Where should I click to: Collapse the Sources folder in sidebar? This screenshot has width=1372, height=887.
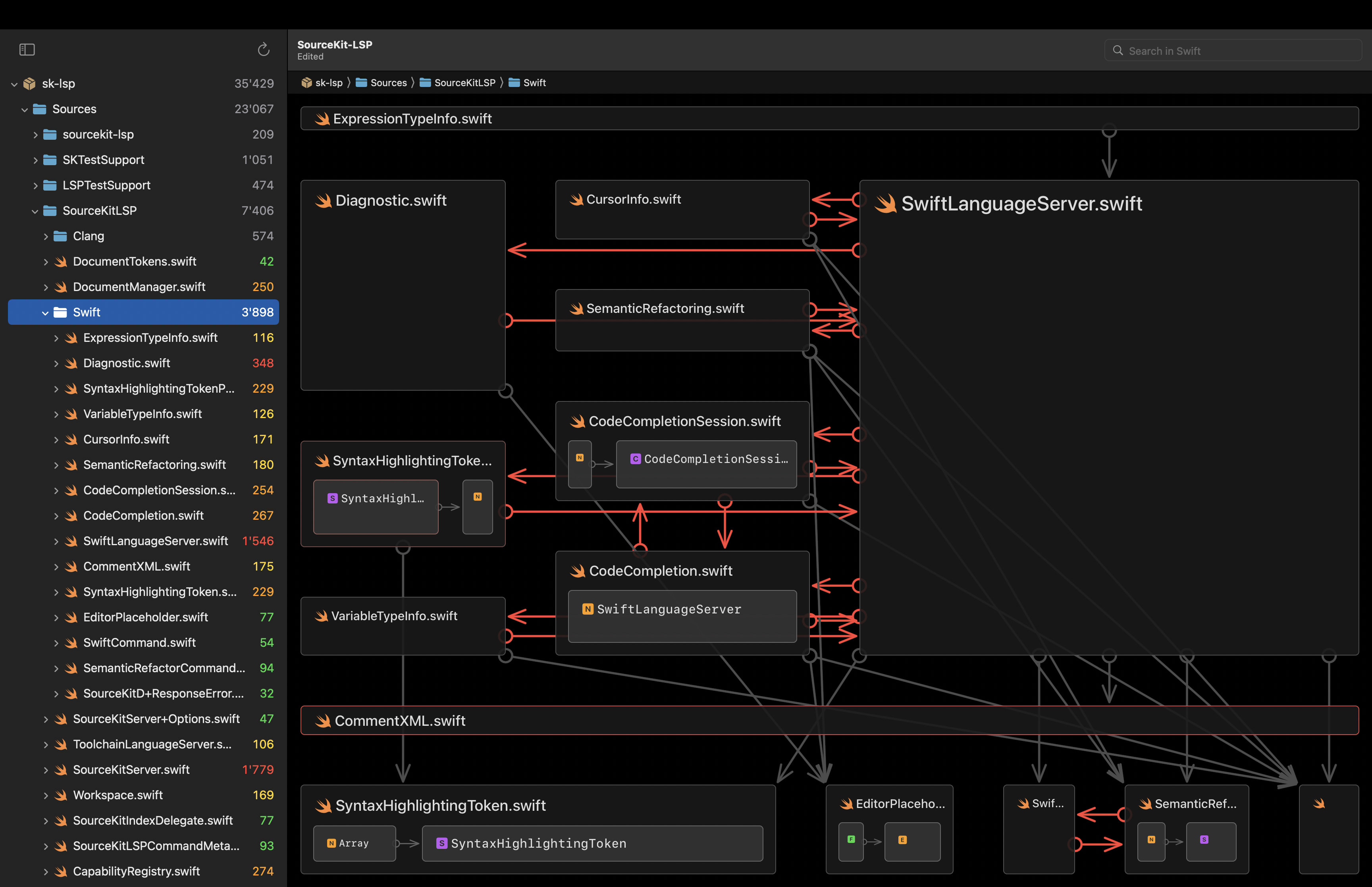pos(25,110)
